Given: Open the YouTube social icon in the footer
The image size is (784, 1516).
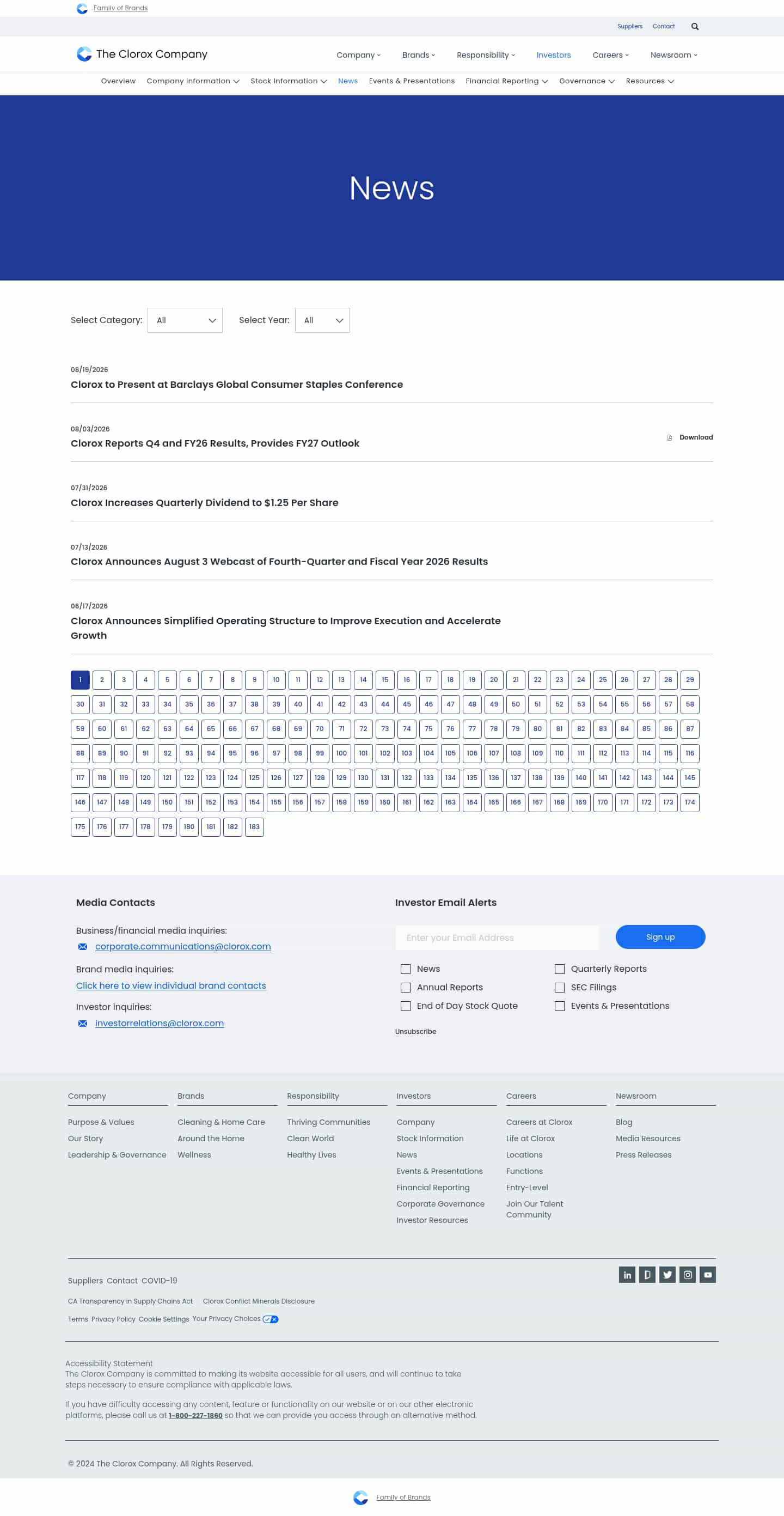Looking at the screenshot, I should point(708,1275).
